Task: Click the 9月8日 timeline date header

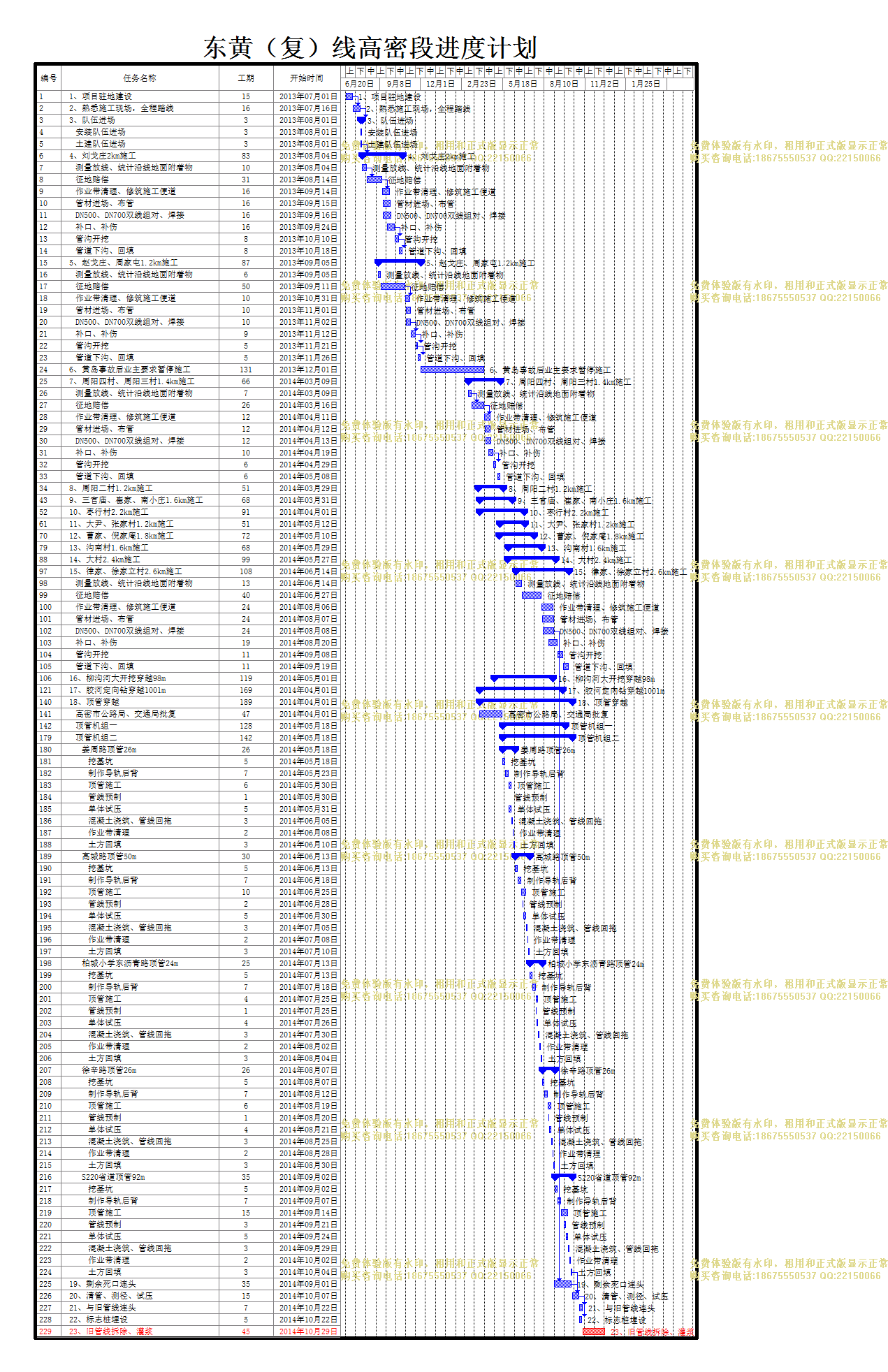Action: coord(400,84)
